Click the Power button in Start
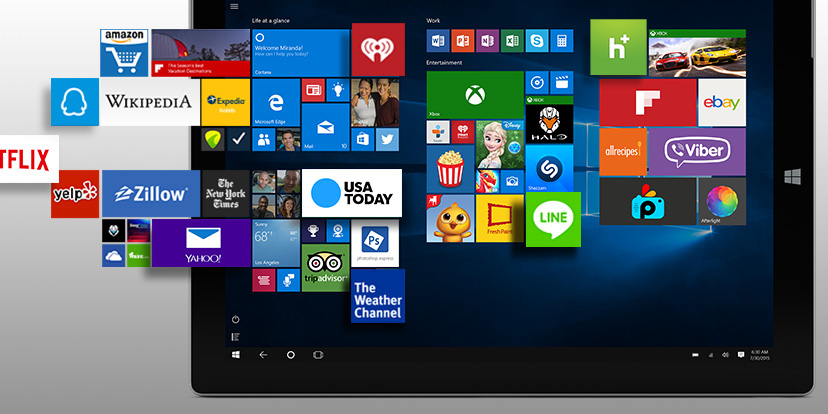The height and width of the screenshot is (414, 828). pyautogui.click(x=235, y=319)
